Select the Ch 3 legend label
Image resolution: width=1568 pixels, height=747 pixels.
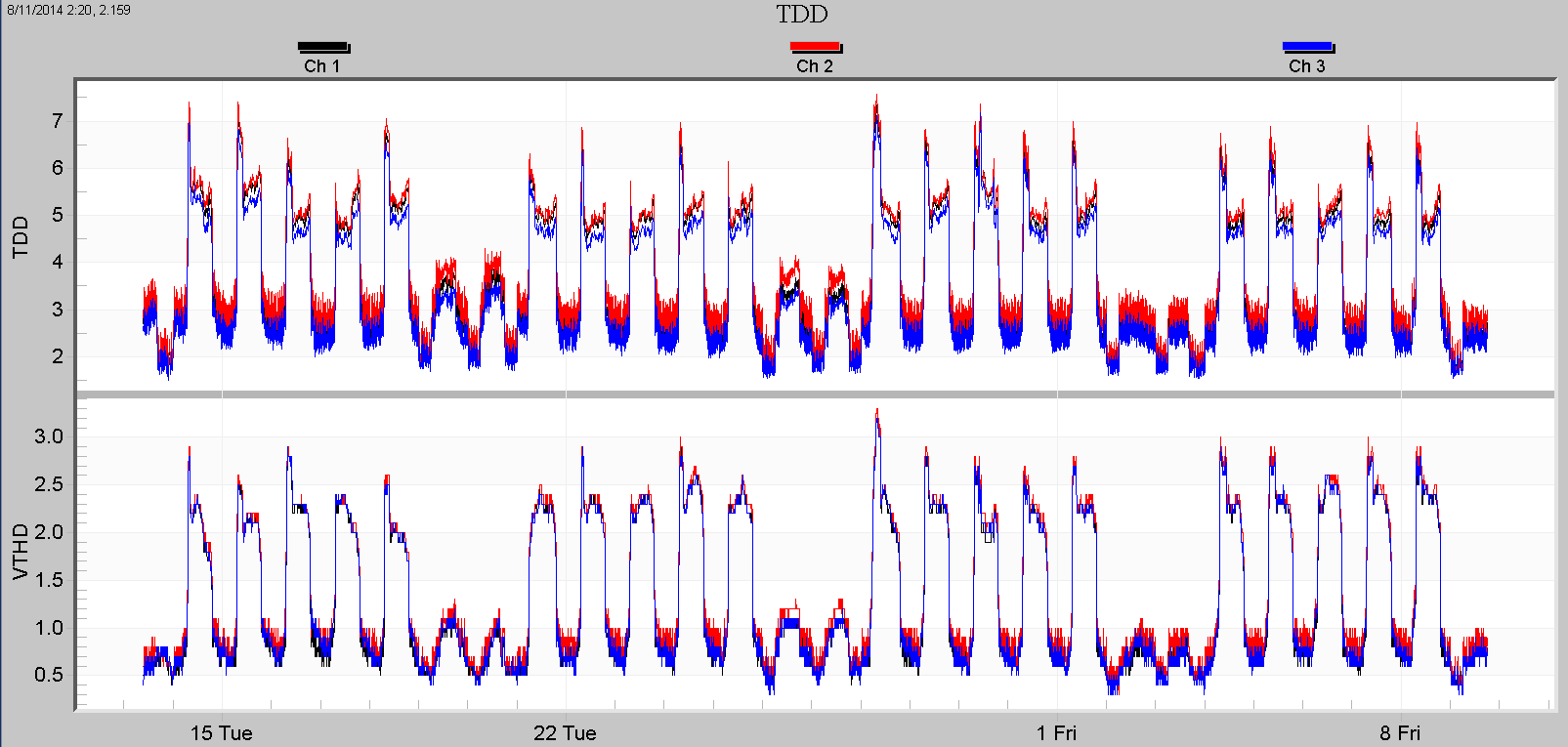pyautogui.click(x=1307, y=66)
